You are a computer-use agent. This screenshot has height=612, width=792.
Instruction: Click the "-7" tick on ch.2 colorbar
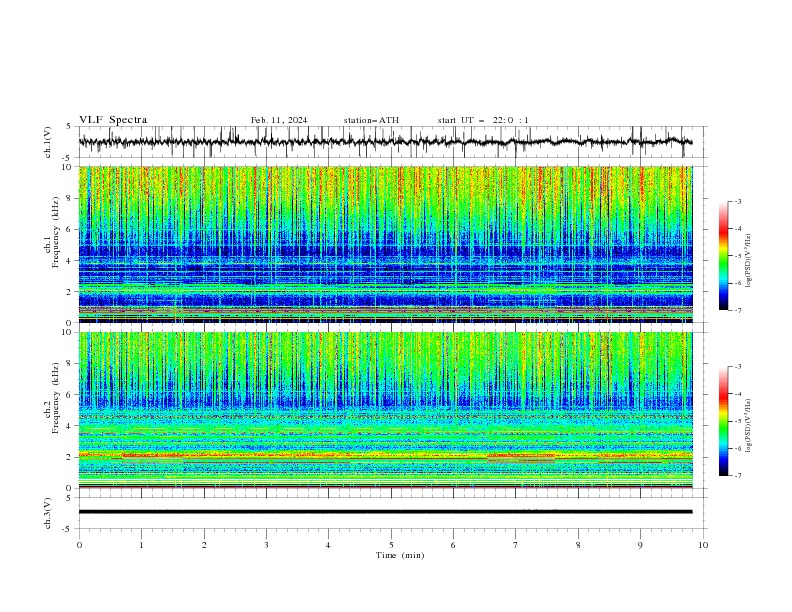pyautogui.click(x=738, y=476)
